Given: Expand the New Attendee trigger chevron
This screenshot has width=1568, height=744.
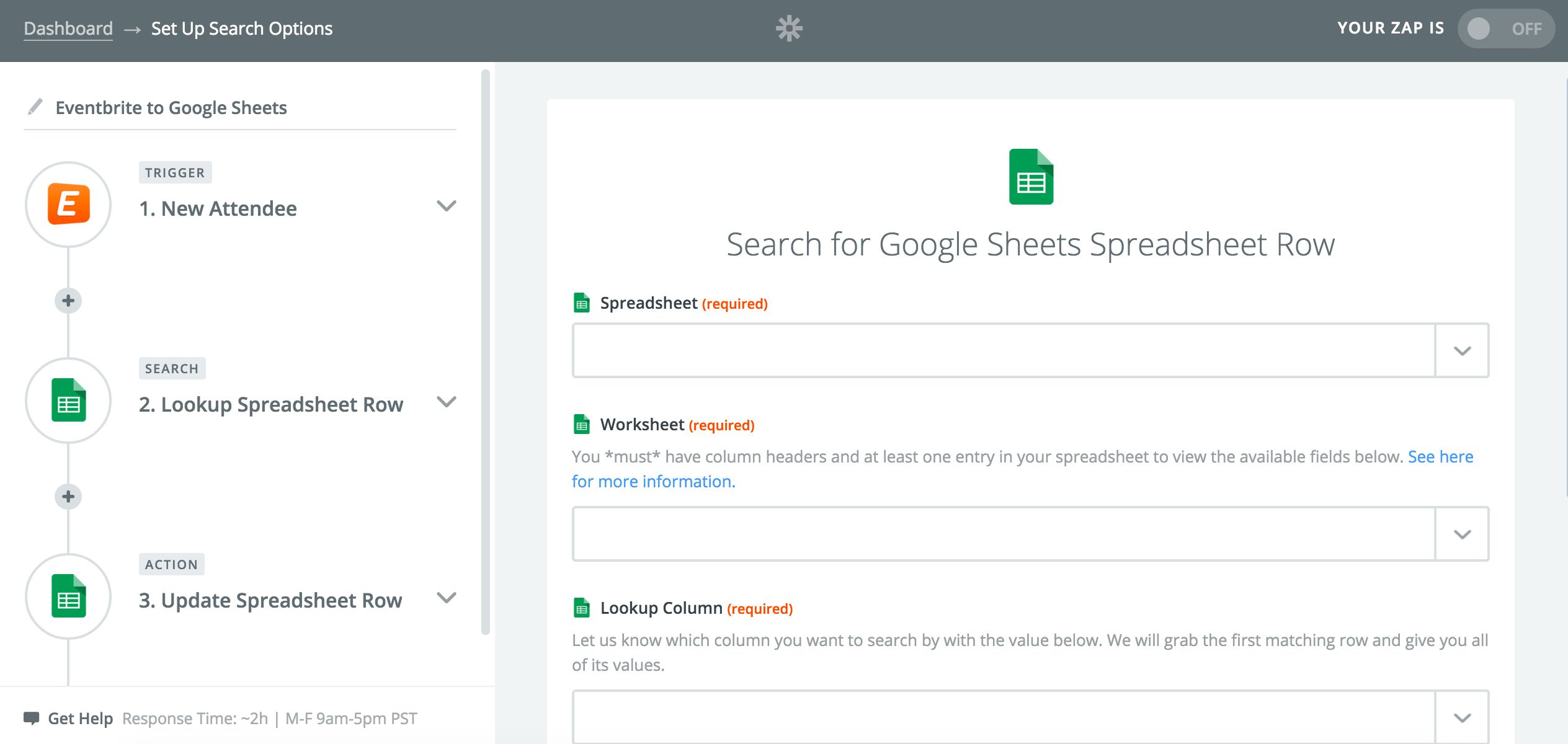Looking at the screenshot, I should coord(446,206).
